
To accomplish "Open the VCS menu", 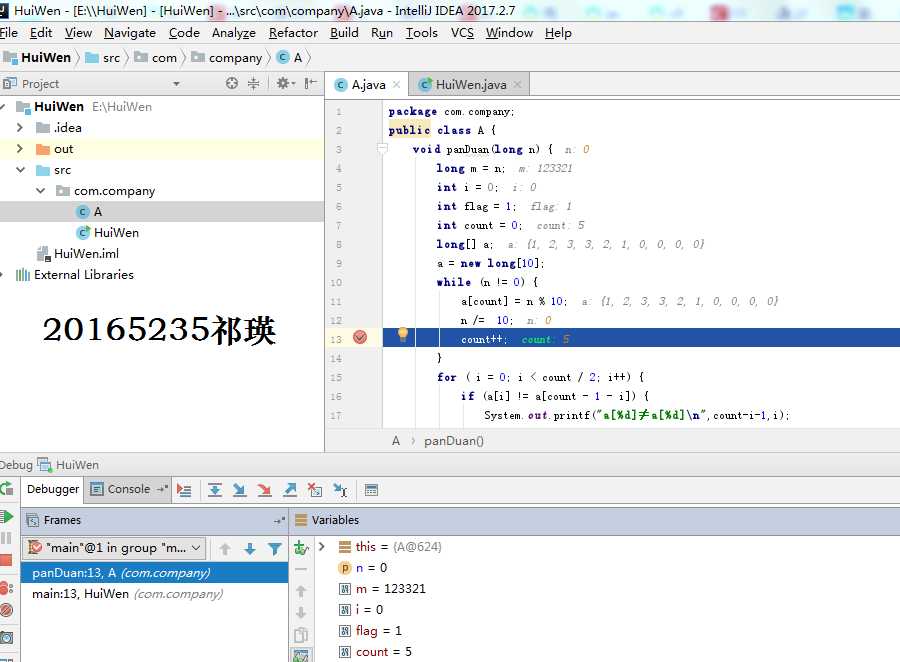I will pyautogui.click(x=462, y=33).
